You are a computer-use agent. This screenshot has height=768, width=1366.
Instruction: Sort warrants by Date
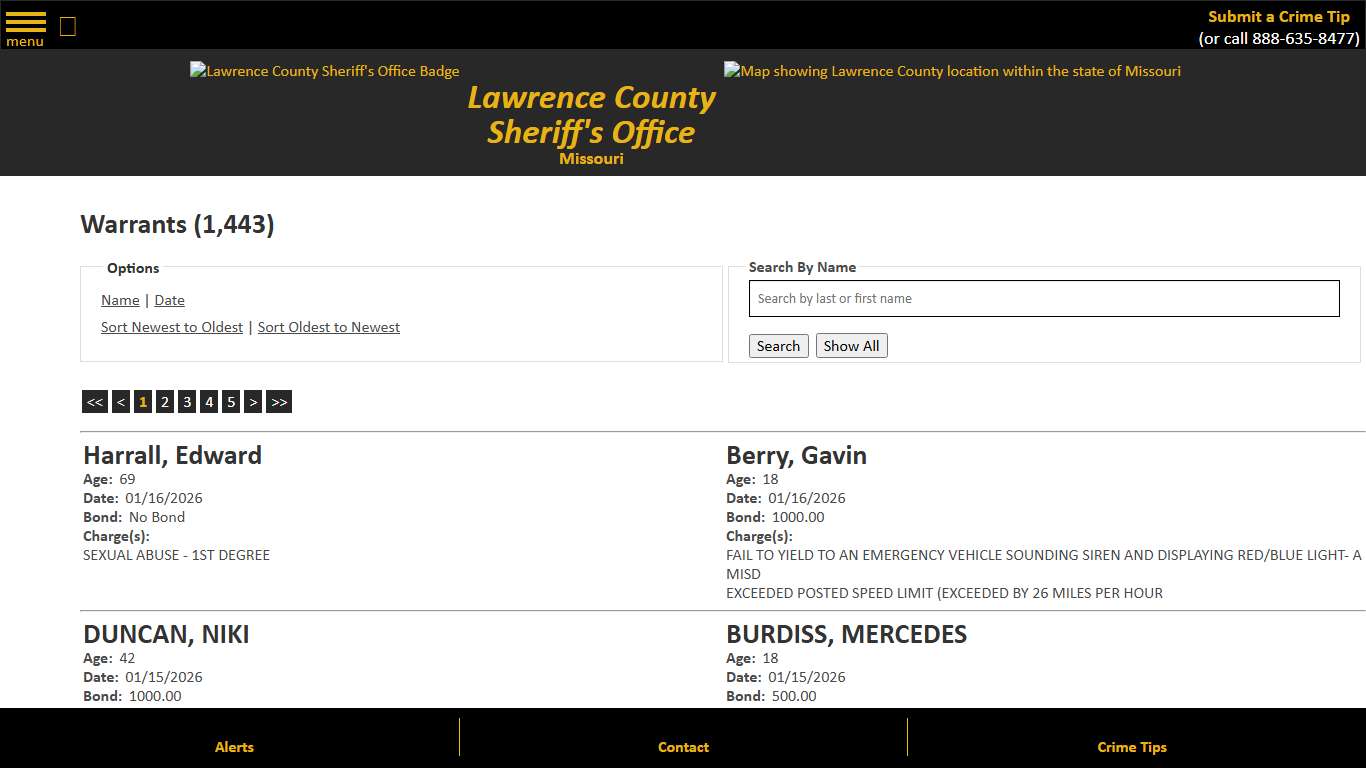(x=169, y=300)
